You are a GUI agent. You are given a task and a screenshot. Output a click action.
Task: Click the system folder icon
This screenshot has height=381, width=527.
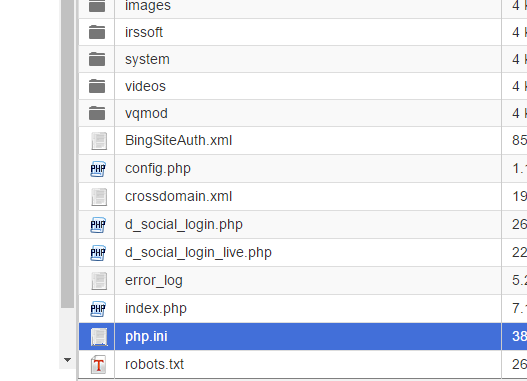point(97,59)
